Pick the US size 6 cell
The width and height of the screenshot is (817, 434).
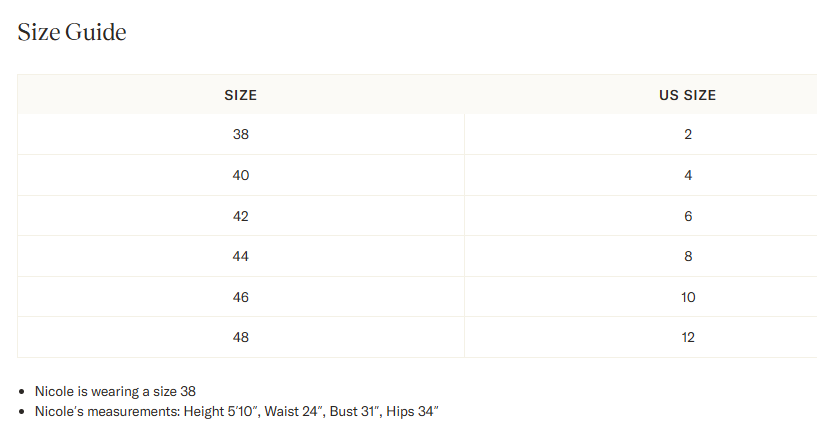(688, 216)
